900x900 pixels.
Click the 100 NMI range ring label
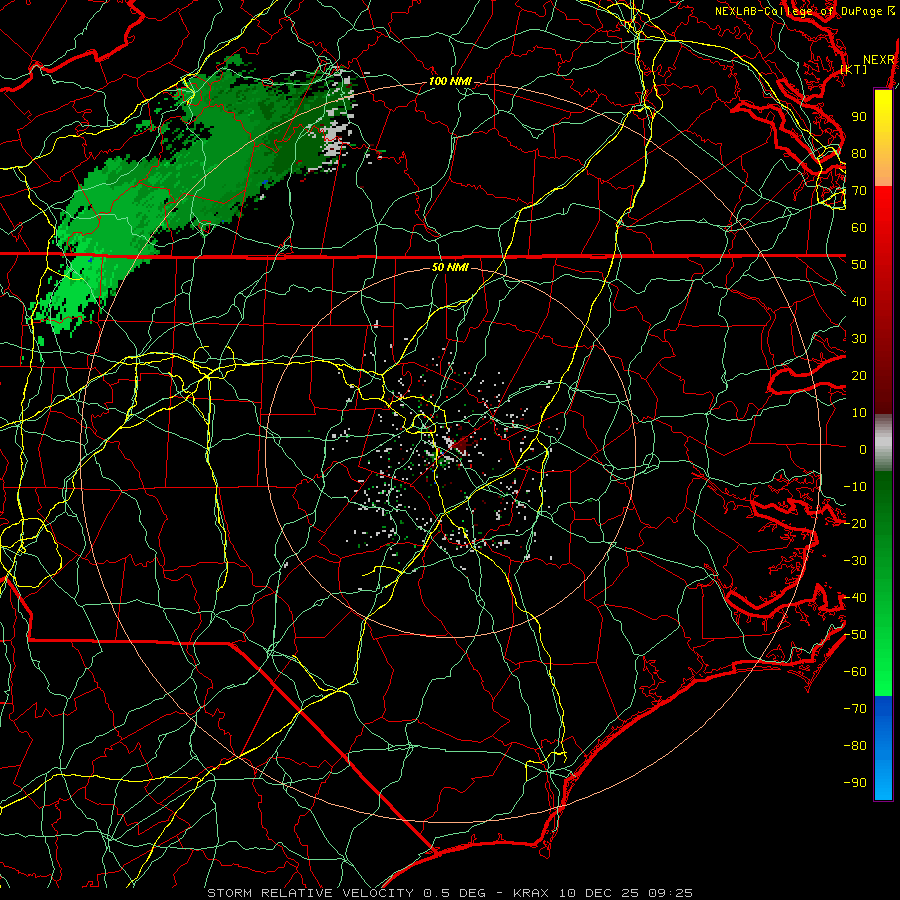click(x=450, y=82)
